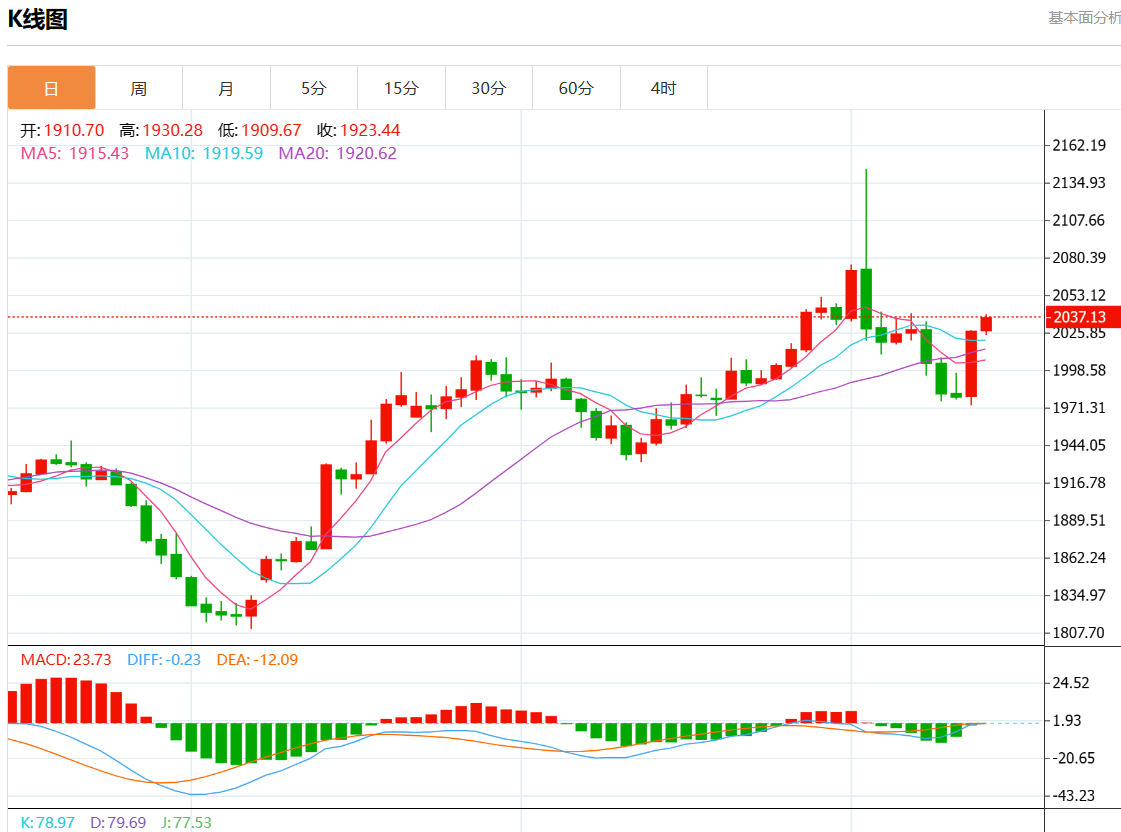This screenshot has width=1121, height=832.
Task: Click the J:77.53 KDJ value
Action: 186,823
